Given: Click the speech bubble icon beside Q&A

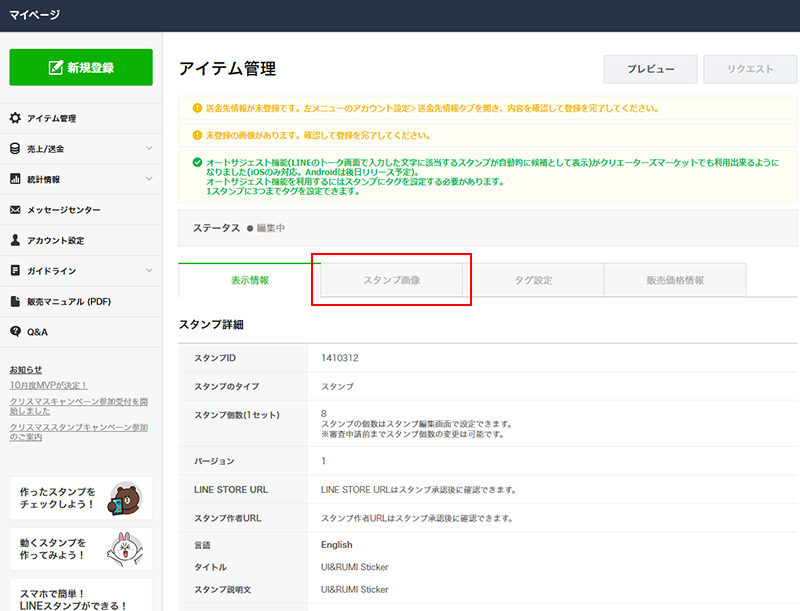Looking at the screenshot, I should pyautogui.click(x=15, y=332).
